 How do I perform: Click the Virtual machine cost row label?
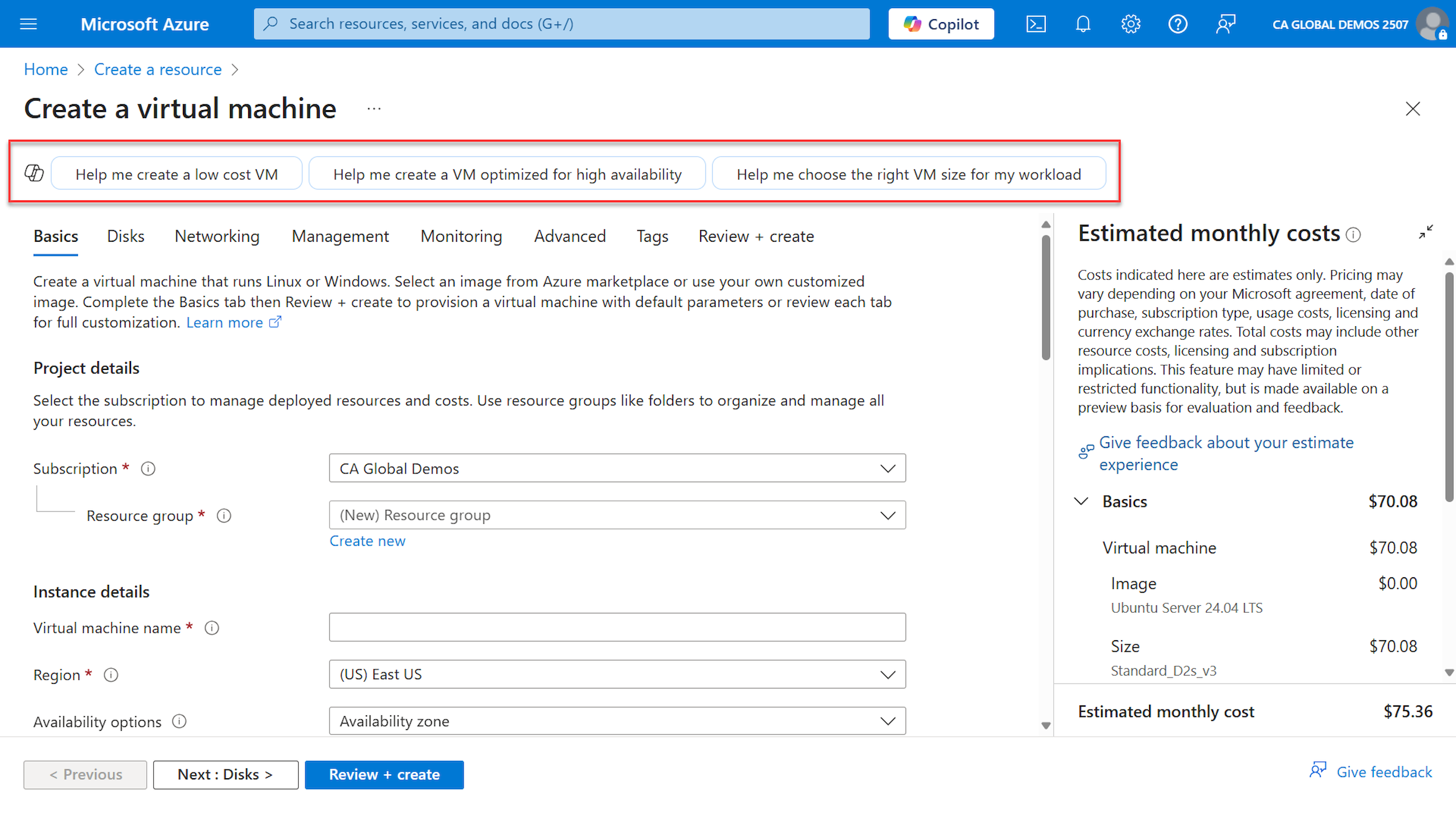tap(1160, 548)
